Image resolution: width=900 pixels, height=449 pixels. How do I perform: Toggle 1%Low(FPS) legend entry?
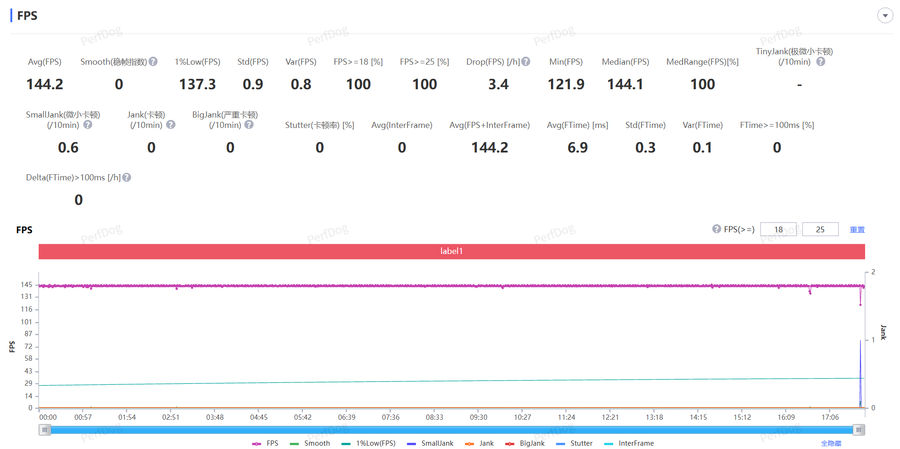pyautogui.click(x=368, y=443)
